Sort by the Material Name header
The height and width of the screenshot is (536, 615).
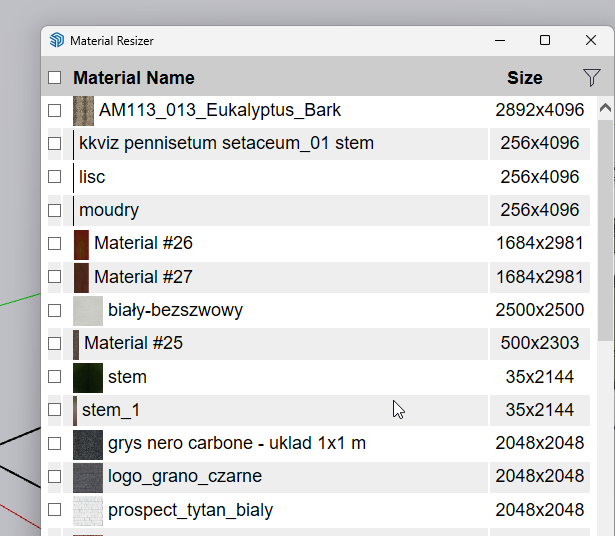134,78
